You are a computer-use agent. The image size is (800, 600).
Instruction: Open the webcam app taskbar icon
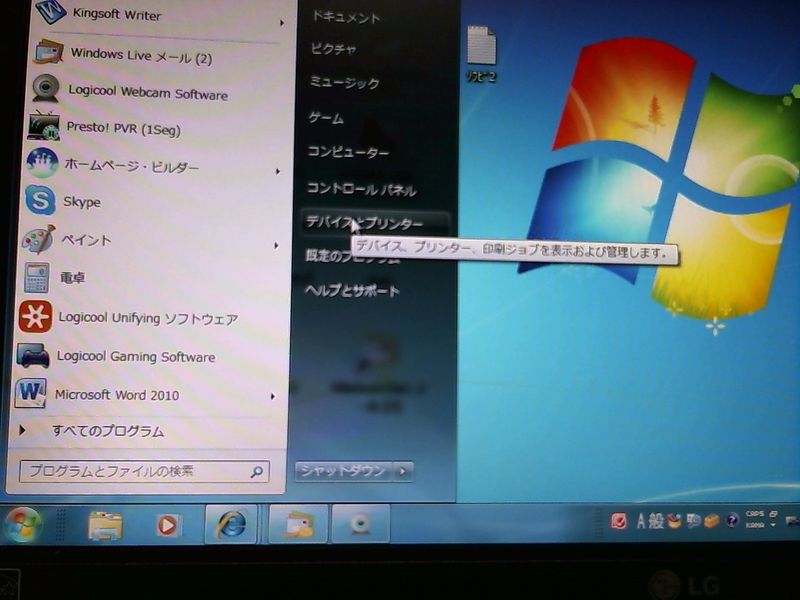point(361,524)
